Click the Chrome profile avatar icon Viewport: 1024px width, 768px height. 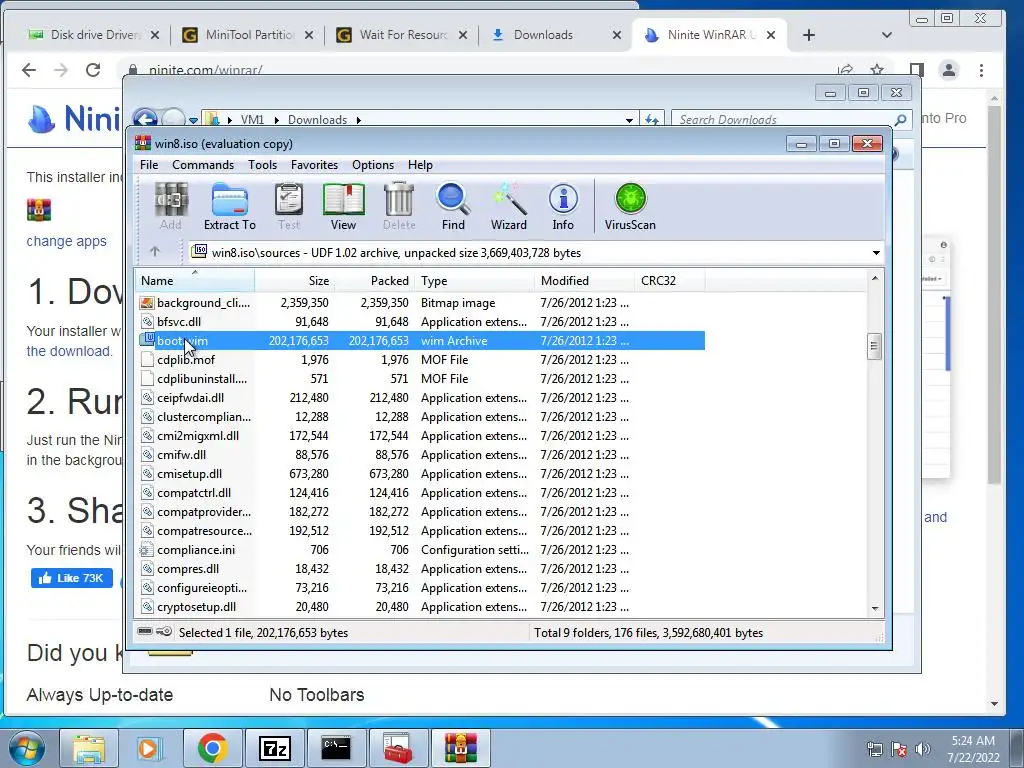pyautogui.click(x=949, y=70)
